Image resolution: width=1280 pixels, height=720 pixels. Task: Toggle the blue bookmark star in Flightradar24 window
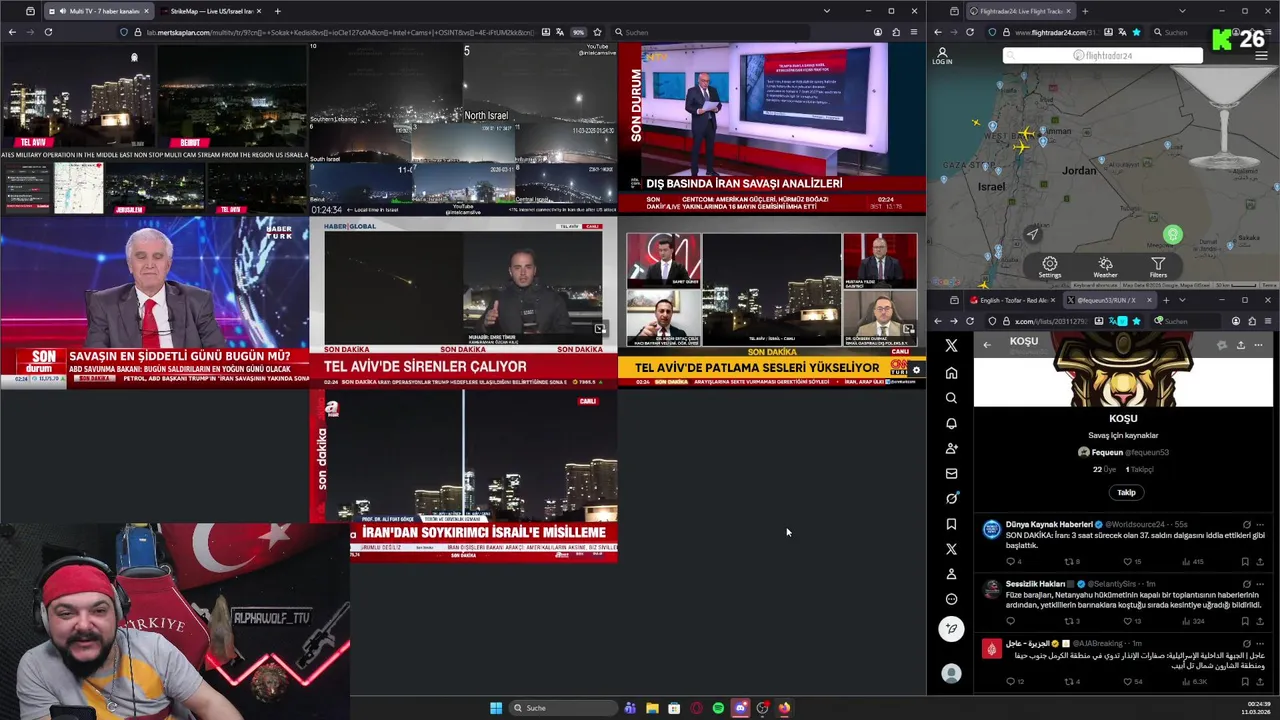pos(1136,32)
